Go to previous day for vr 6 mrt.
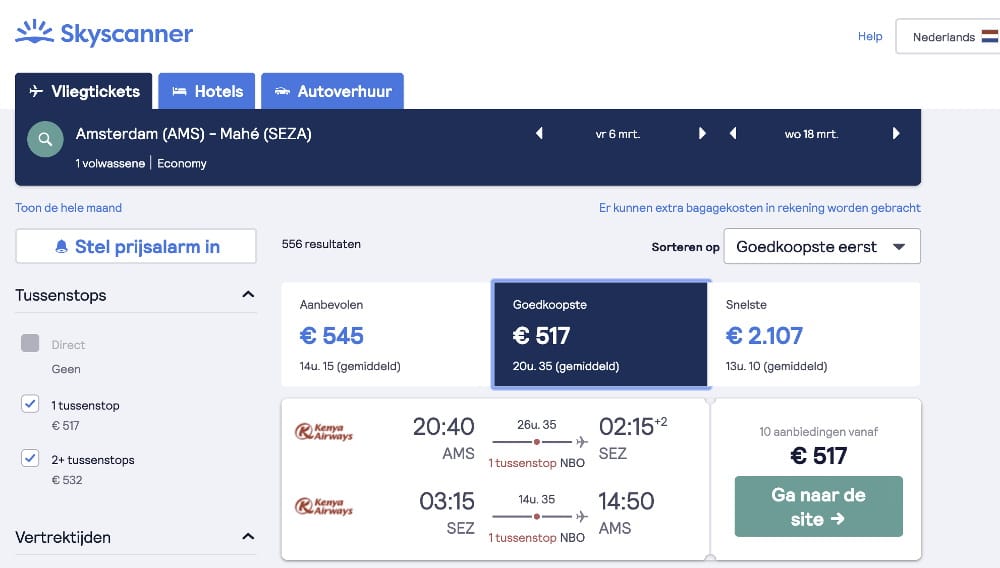 click(x=540, y=133)
